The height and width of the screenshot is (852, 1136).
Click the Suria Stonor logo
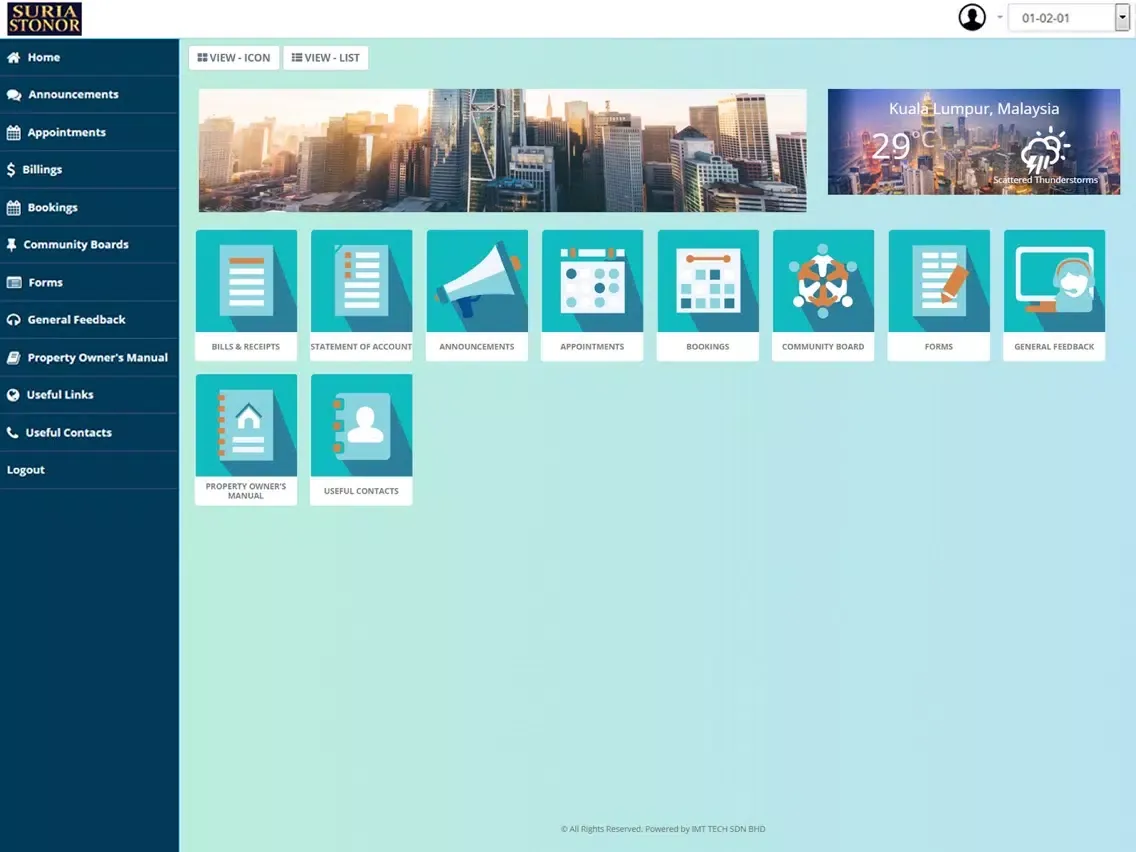(44, 18)
